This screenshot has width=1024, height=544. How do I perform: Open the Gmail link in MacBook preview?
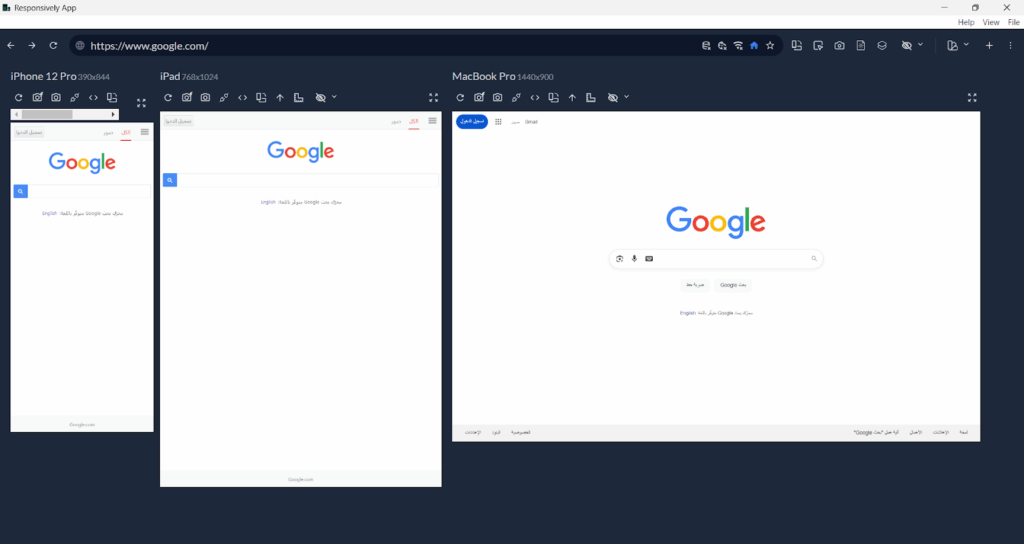point(531,122)
